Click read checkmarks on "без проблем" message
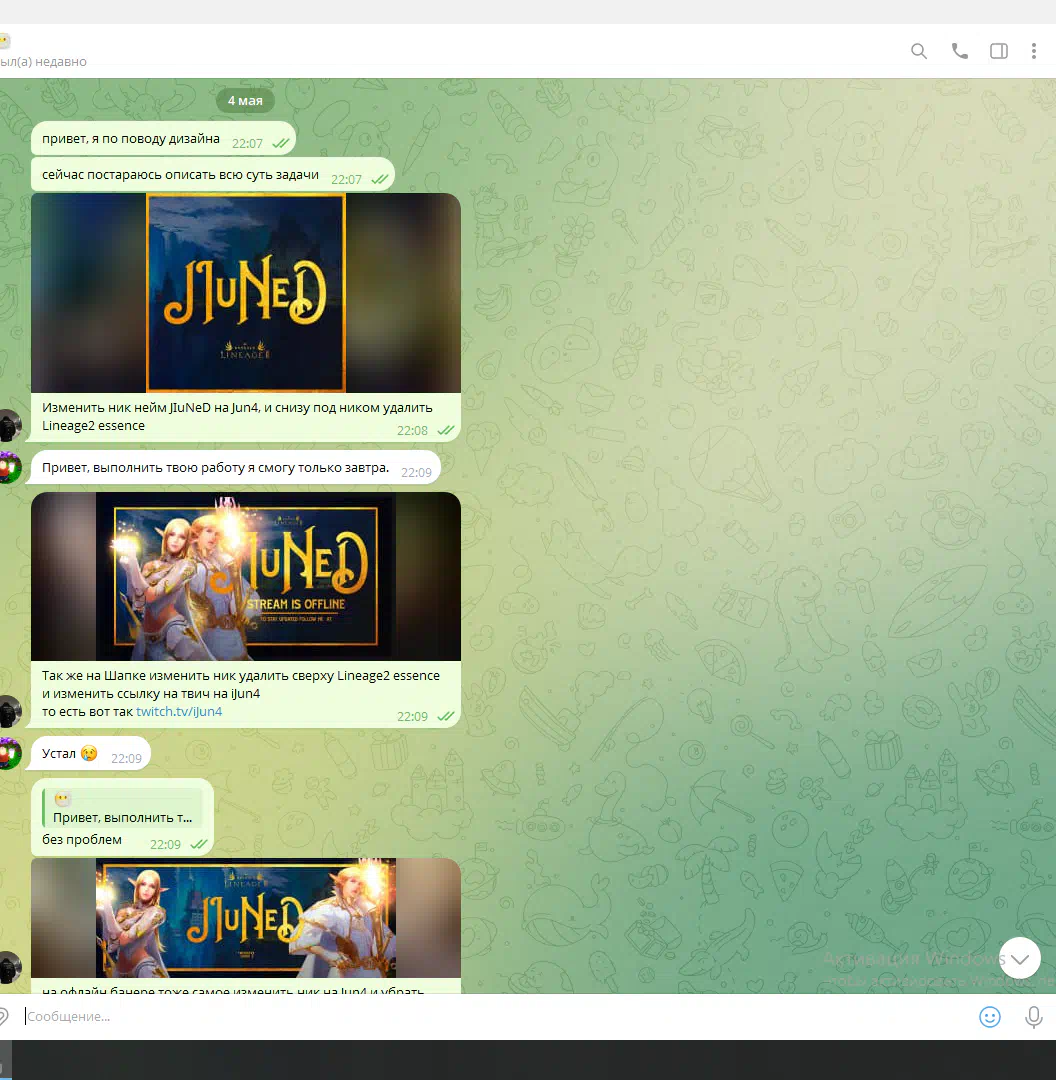1056x1080 pixels. (x=199, y=844)
